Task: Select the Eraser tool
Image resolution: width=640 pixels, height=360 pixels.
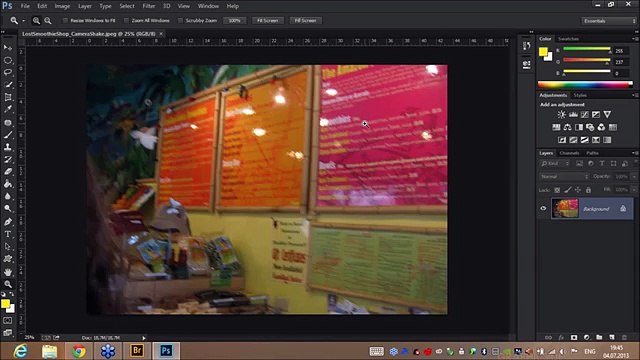Action: pyautogui.click(x=8, y=172)
